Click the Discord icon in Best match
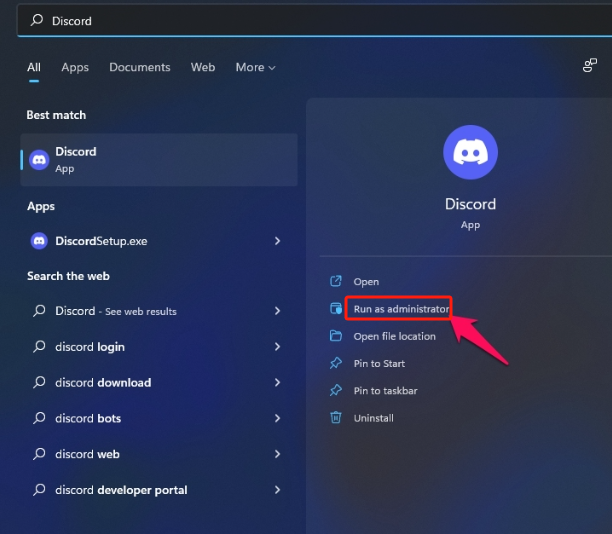Screen dimensions: 612x534 click(39, 160)
